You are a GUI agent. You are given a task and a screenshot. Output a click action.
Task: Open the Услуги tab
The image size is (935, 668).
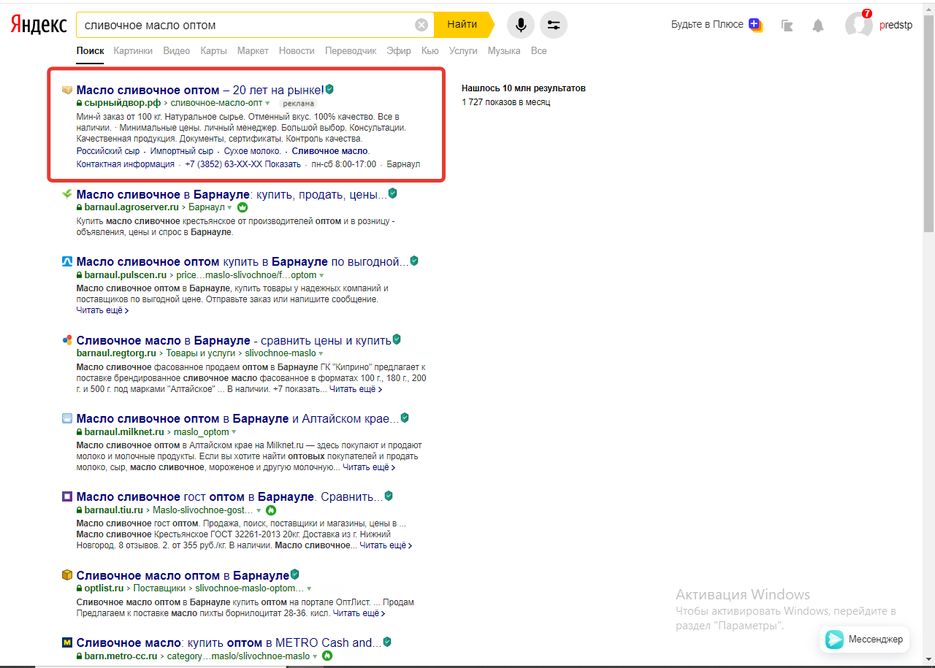pos(463,51)
